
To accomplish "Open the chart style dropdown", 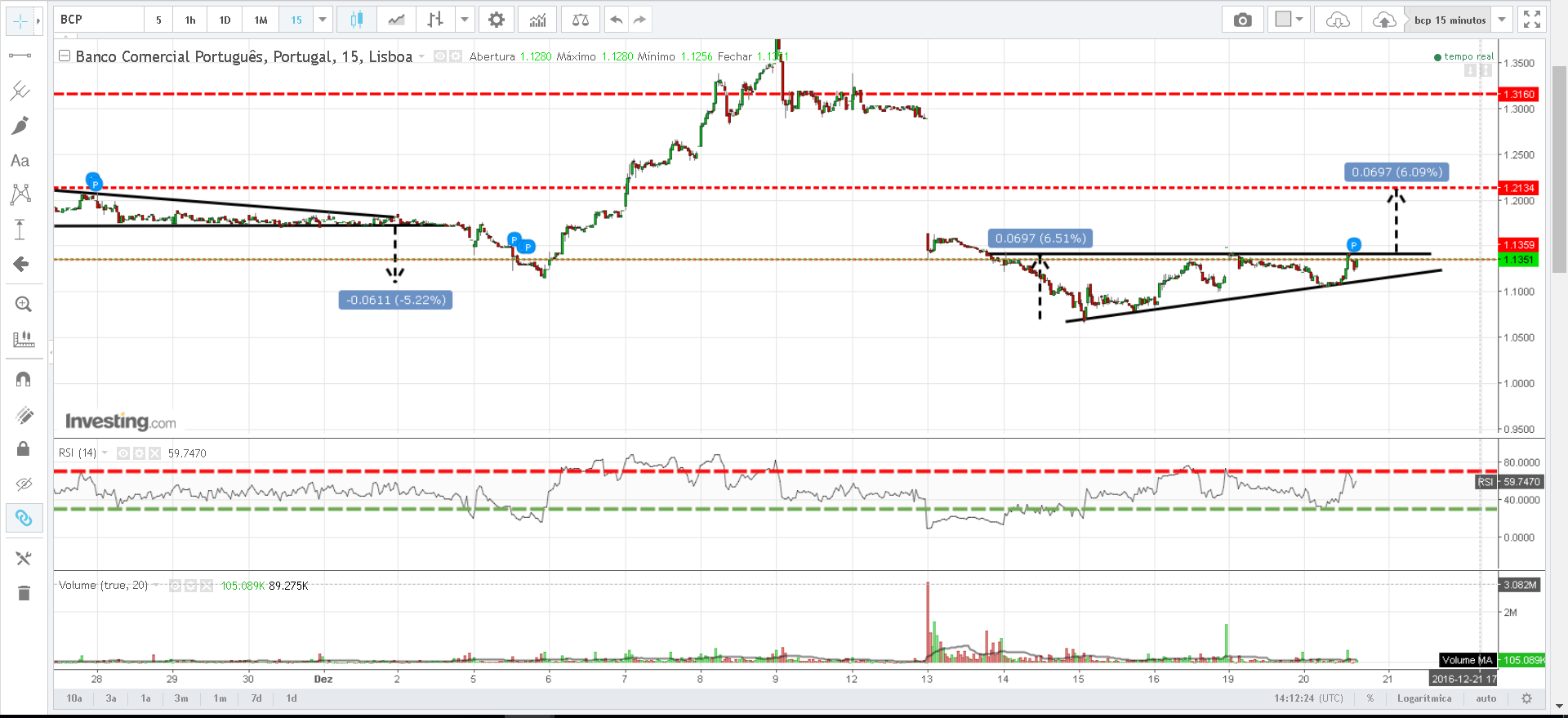I will [x=465, y=20].
